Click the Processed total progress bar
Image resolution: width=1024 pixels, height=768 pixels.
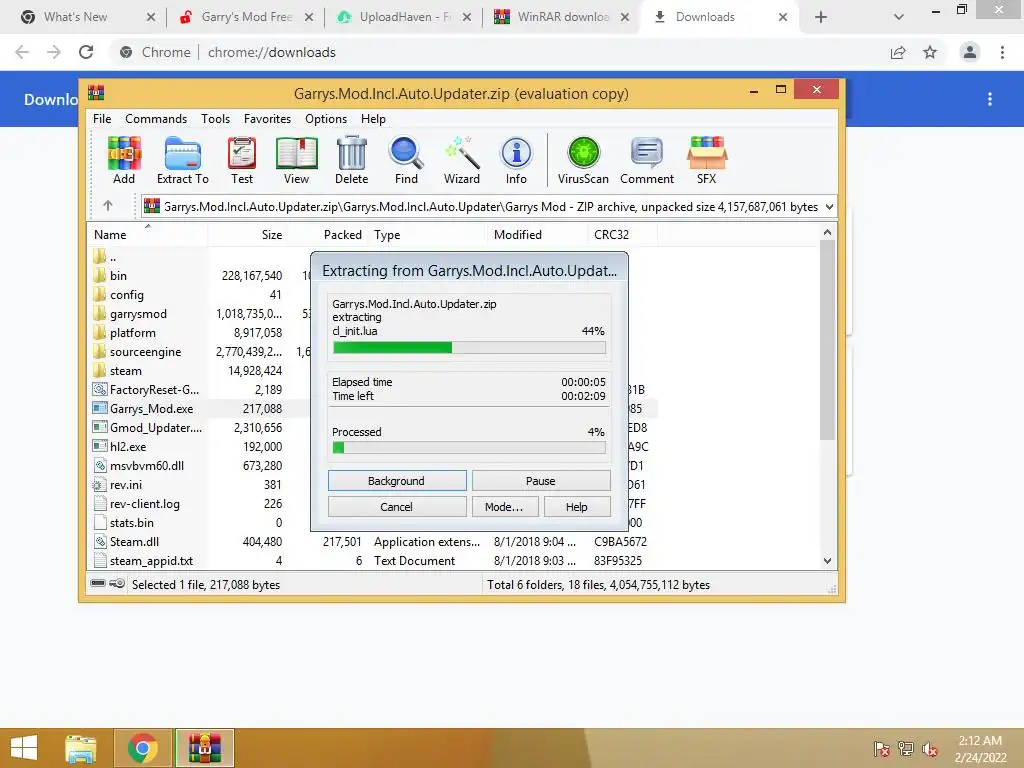pos(469,447)
